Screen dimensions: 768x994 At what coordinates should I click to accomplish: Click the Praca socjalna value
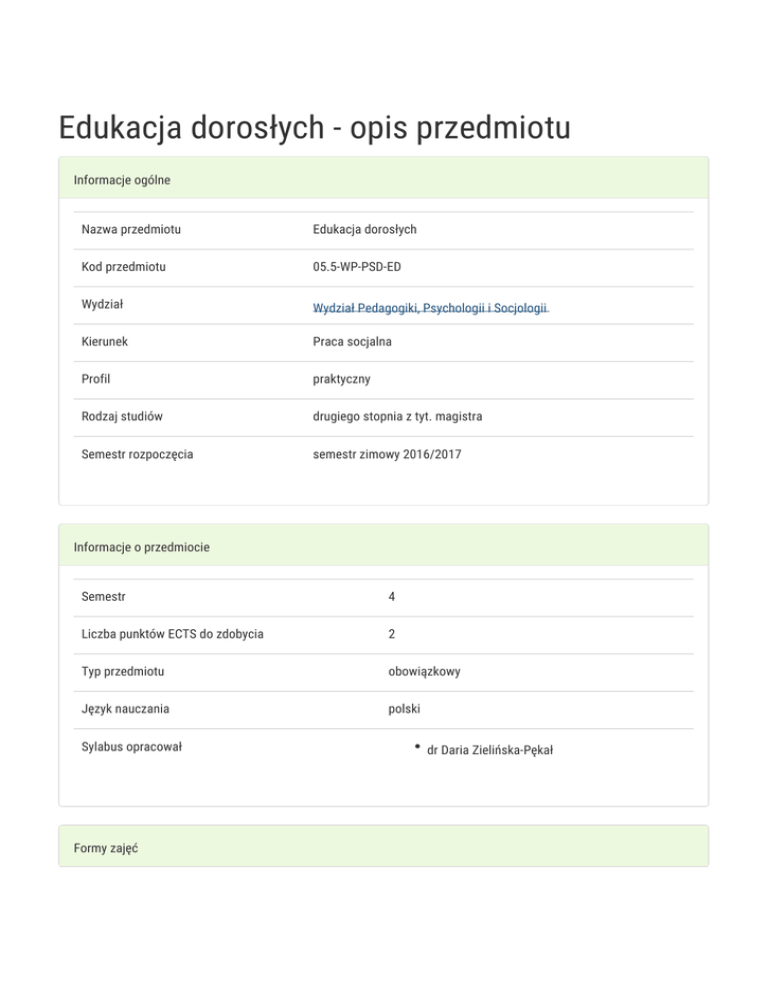point(351,342)
